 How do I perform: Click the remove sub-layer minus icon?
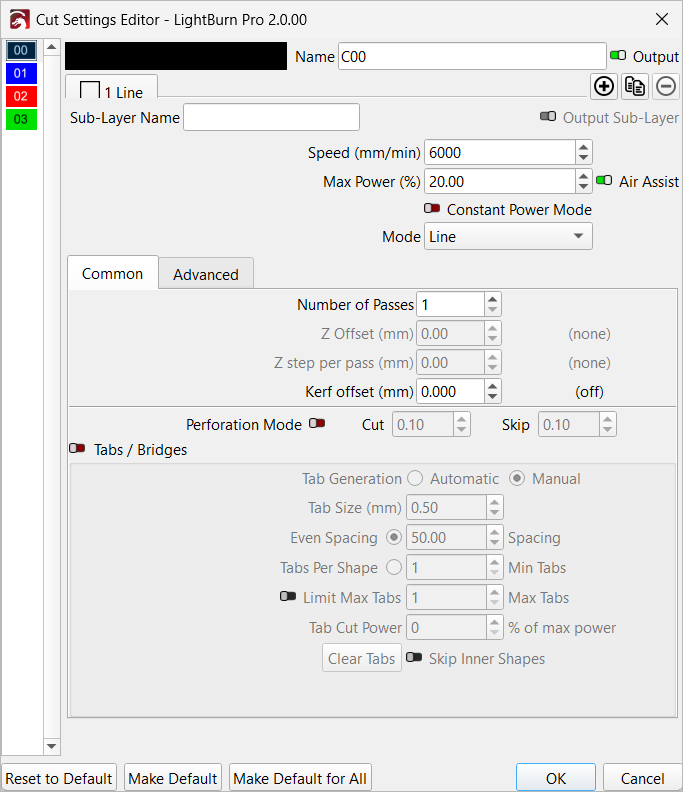click(666, 86)
